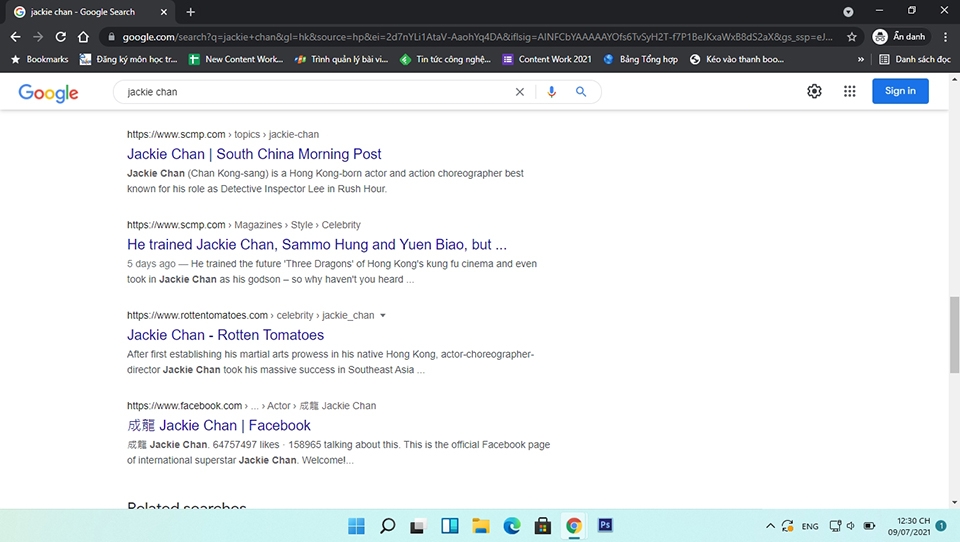Open Tin tức công nghệ bookmark

(445, 59)
